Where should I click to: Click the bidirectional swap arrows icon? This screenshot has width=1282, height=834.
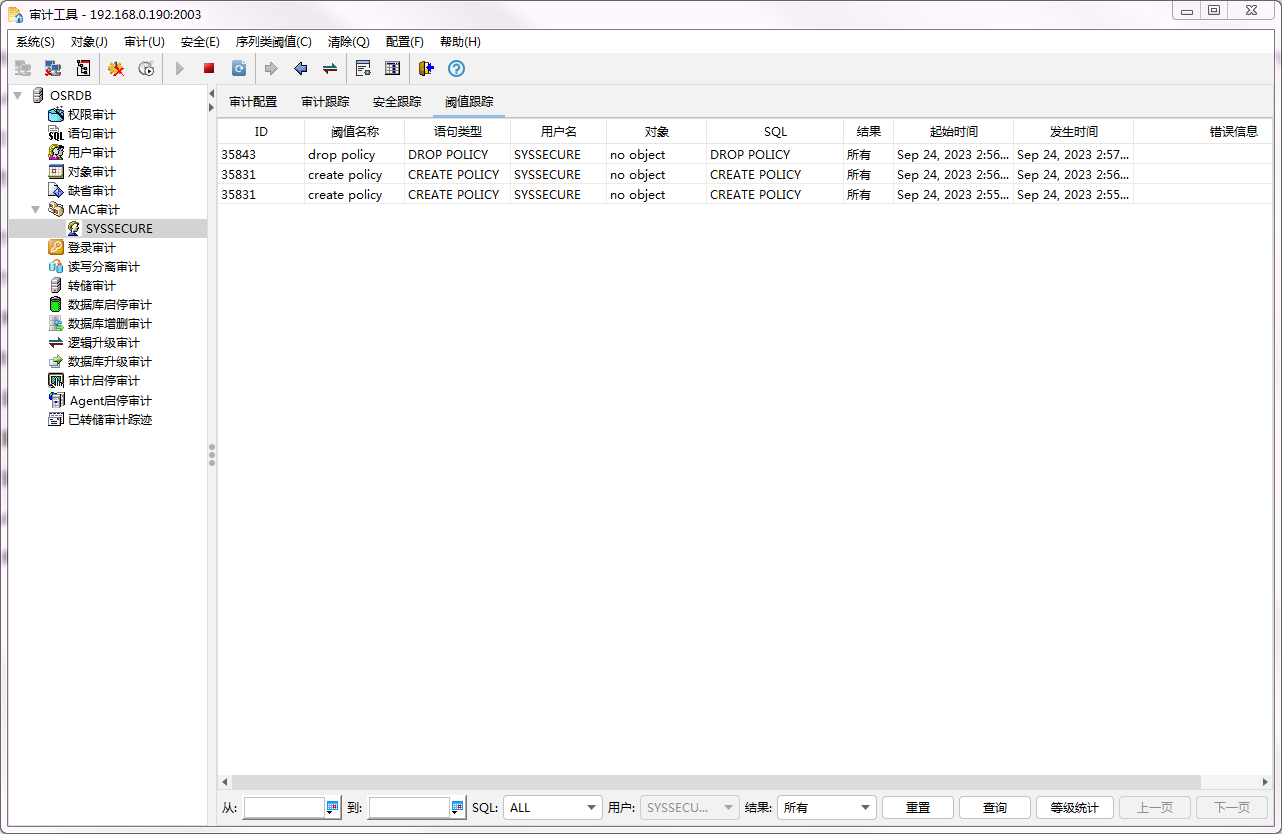pos(329,69)
